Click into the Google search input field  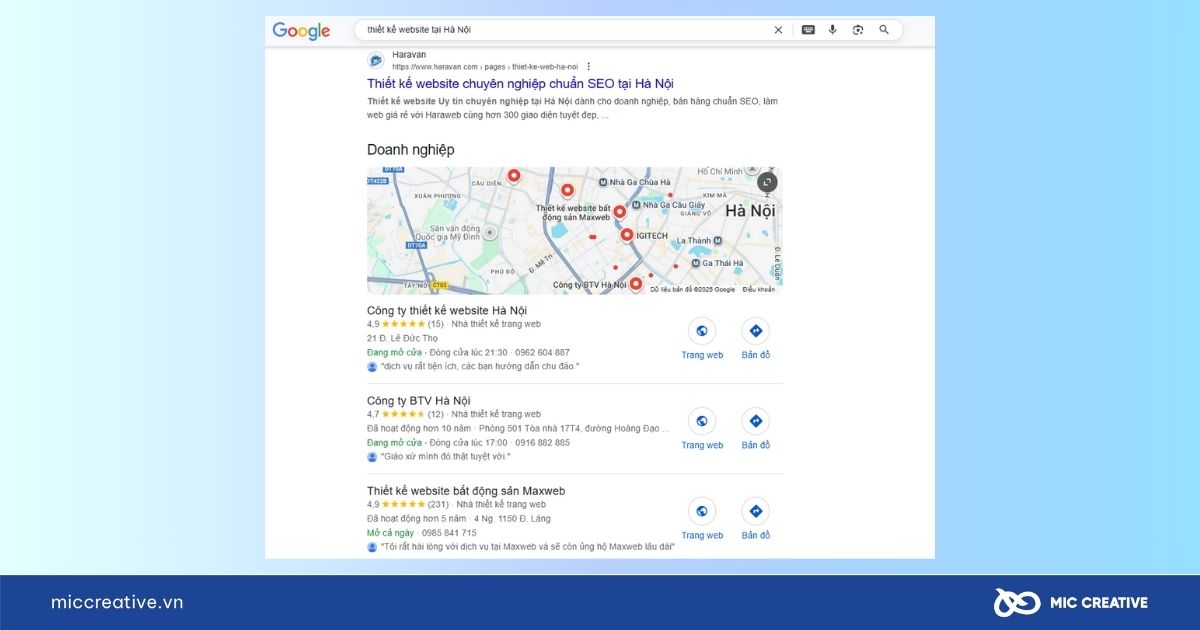pos(565,30)
